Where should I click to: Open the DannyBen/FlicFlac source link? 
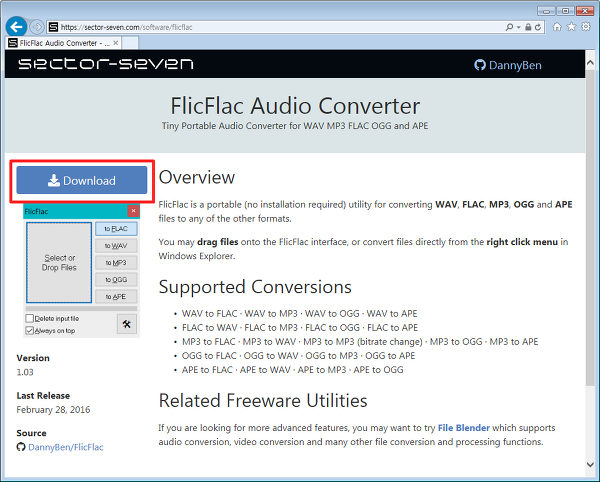click(66, 447)
